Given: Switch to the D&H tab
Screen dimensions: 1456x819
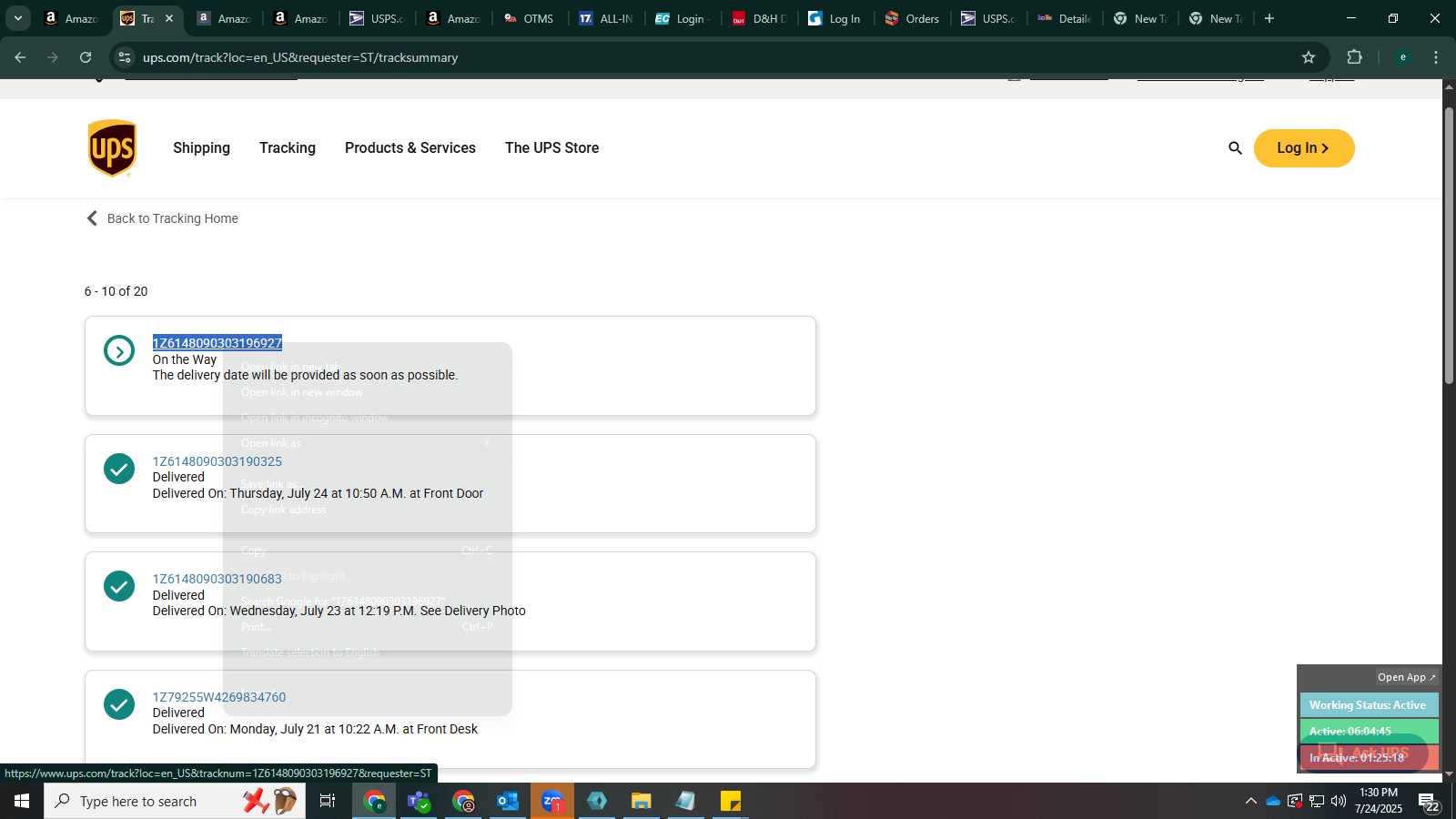Looking at the screenshot, I should pyautogui.click(x=759, y=18).
